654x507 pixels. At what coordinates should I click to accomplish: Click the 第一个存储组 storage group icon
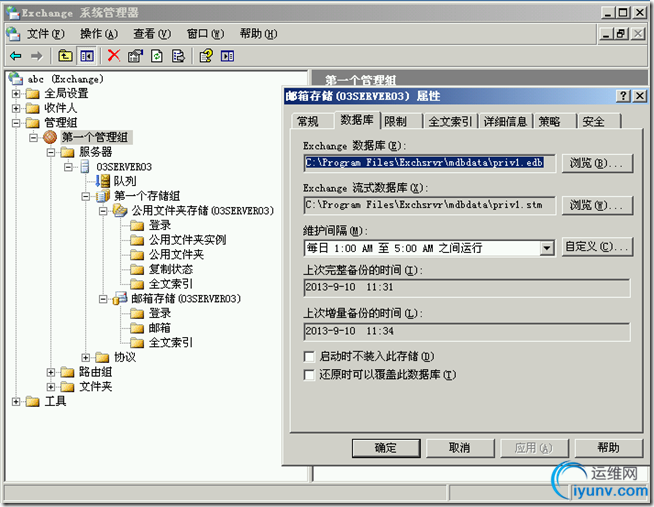[x=103, y=196]
